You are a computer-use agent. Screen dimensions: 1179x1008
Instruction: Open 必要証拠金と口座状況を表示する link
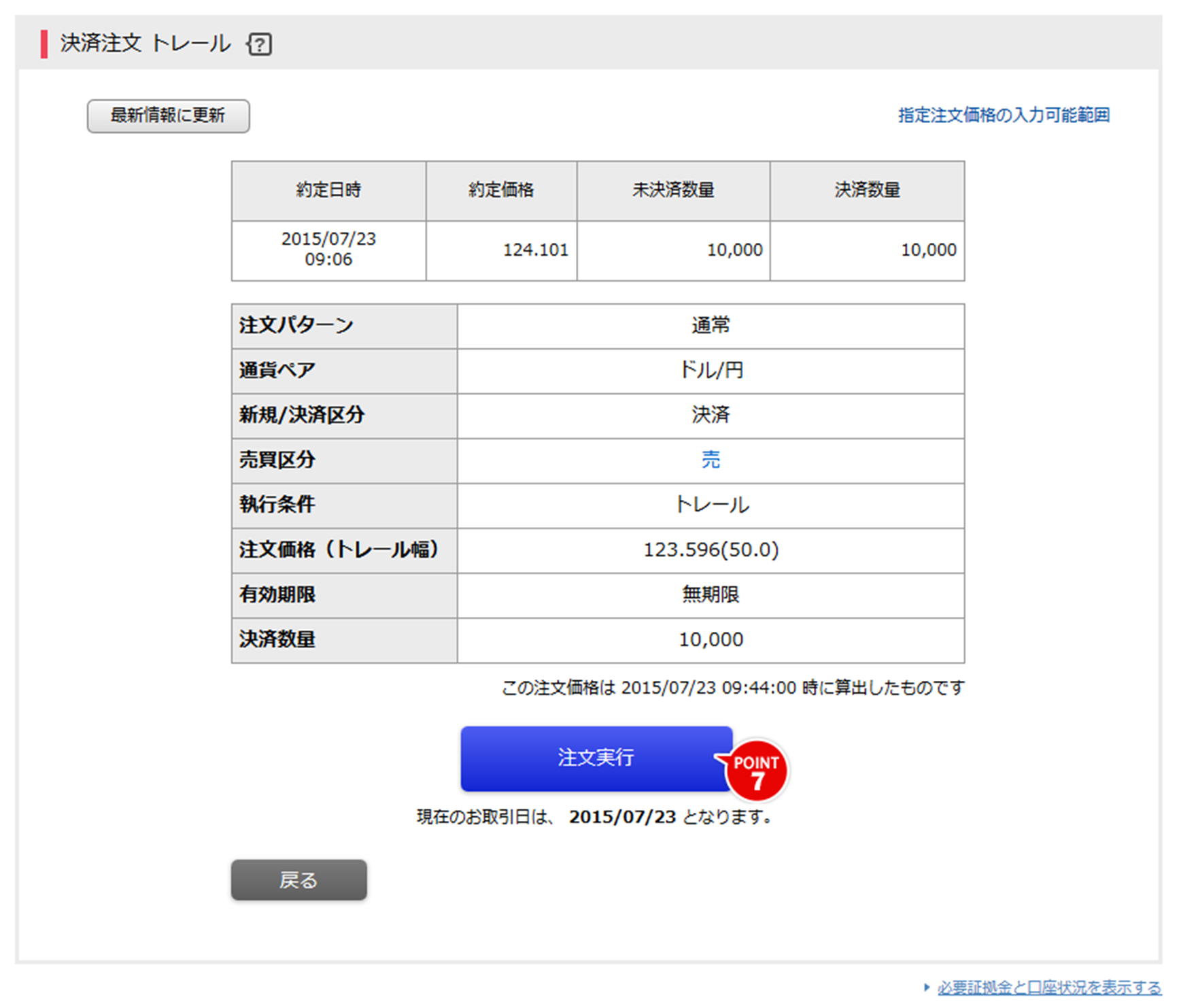pyautogui.click(x=1049, y=987)
